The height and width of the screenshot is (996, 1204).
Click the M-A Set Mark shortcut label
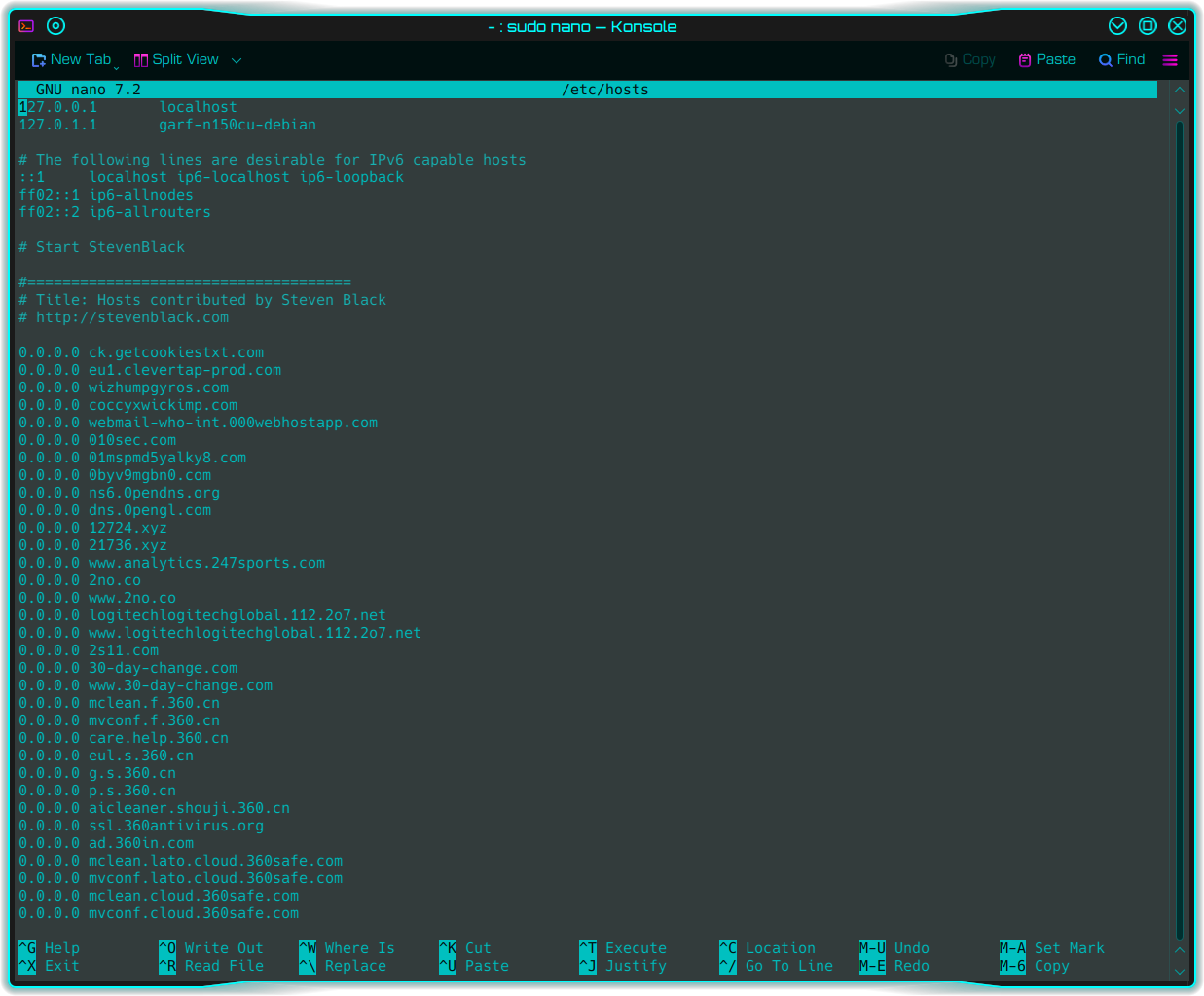click(x=1052, y=948)
